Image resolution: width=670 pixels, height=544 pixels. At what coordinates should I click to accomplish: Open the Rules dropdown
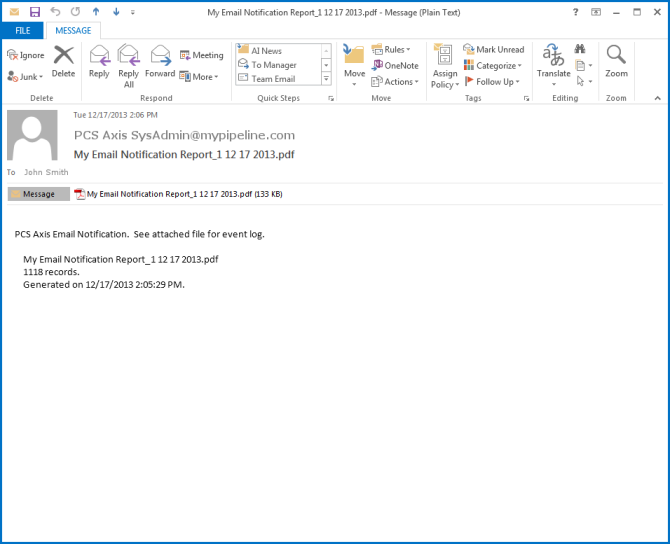pyautogui.click(x=391, y=50)
